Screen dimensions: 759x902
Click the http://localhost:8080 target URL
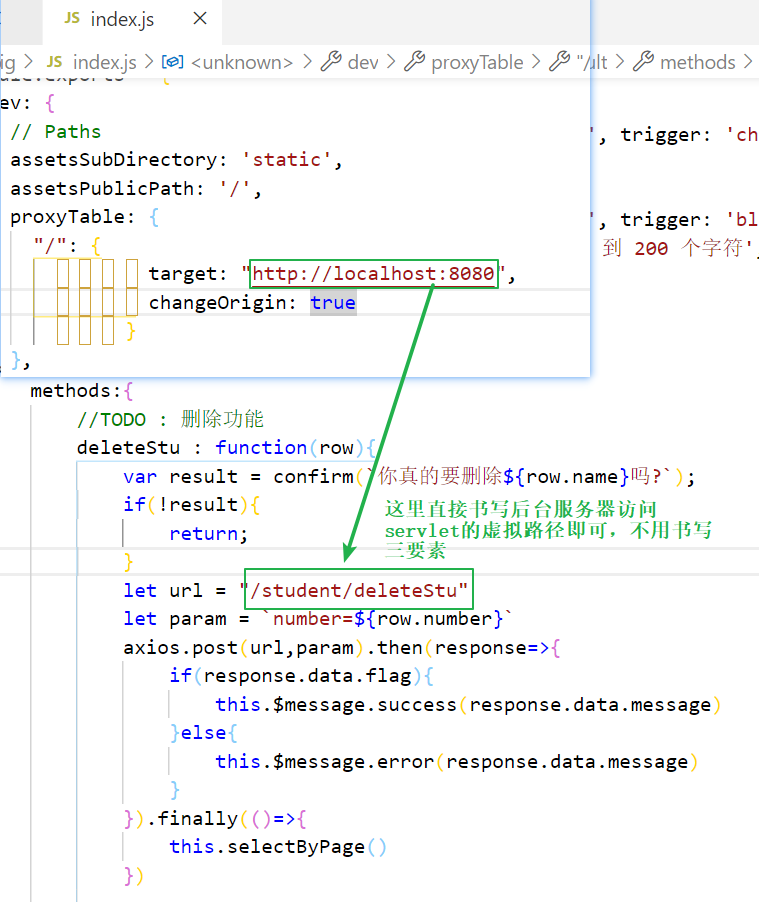click(x=373, y=274)
